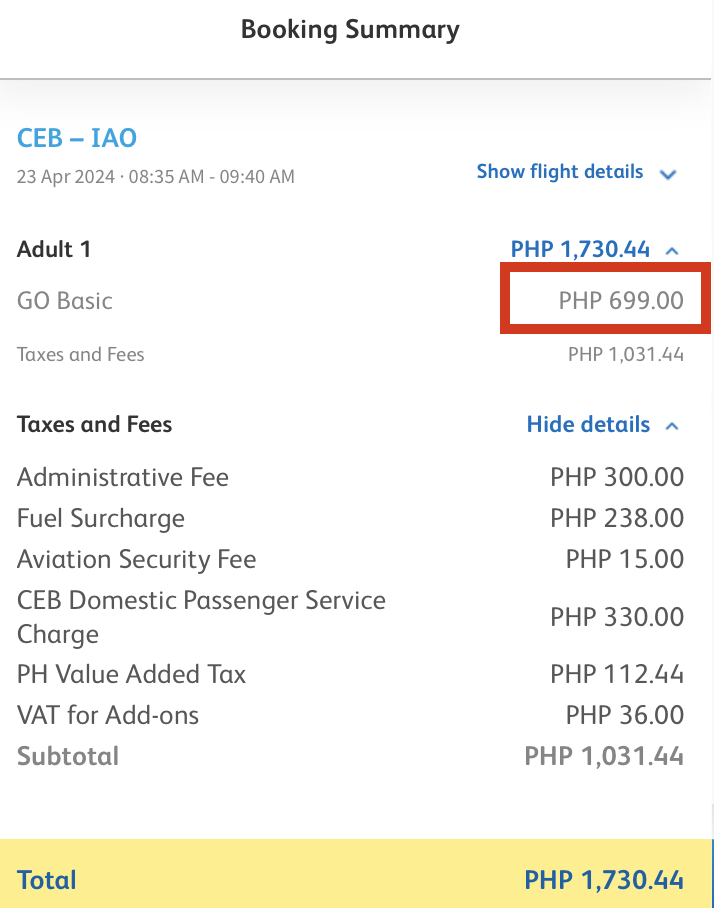The width and height of the screenshot is (714, 908).
Task: Collapse the Adult 1 fare chevron
Action: click(672, 251)
